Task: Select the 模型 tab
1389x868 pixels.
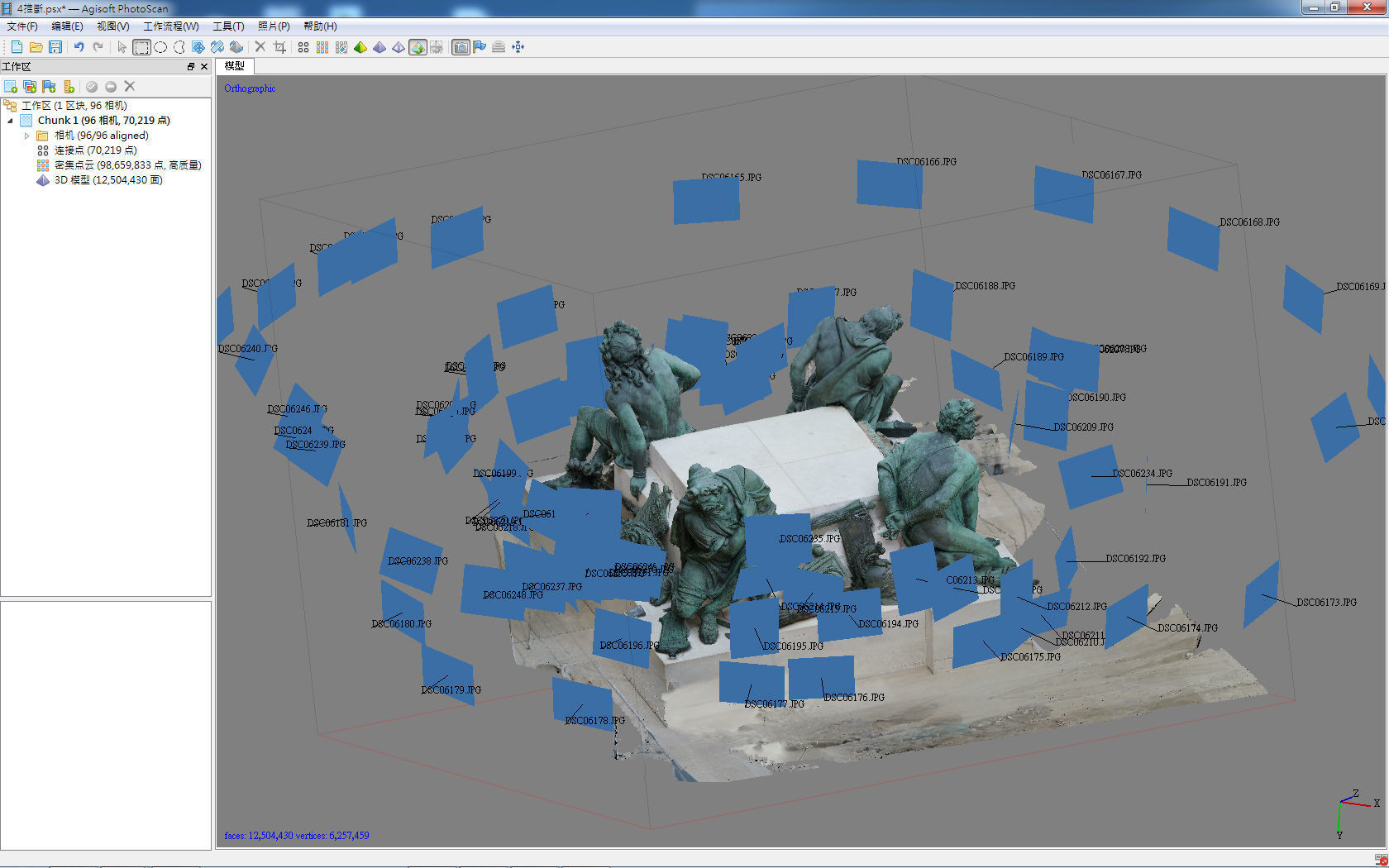Action: (x=235, y=66)
